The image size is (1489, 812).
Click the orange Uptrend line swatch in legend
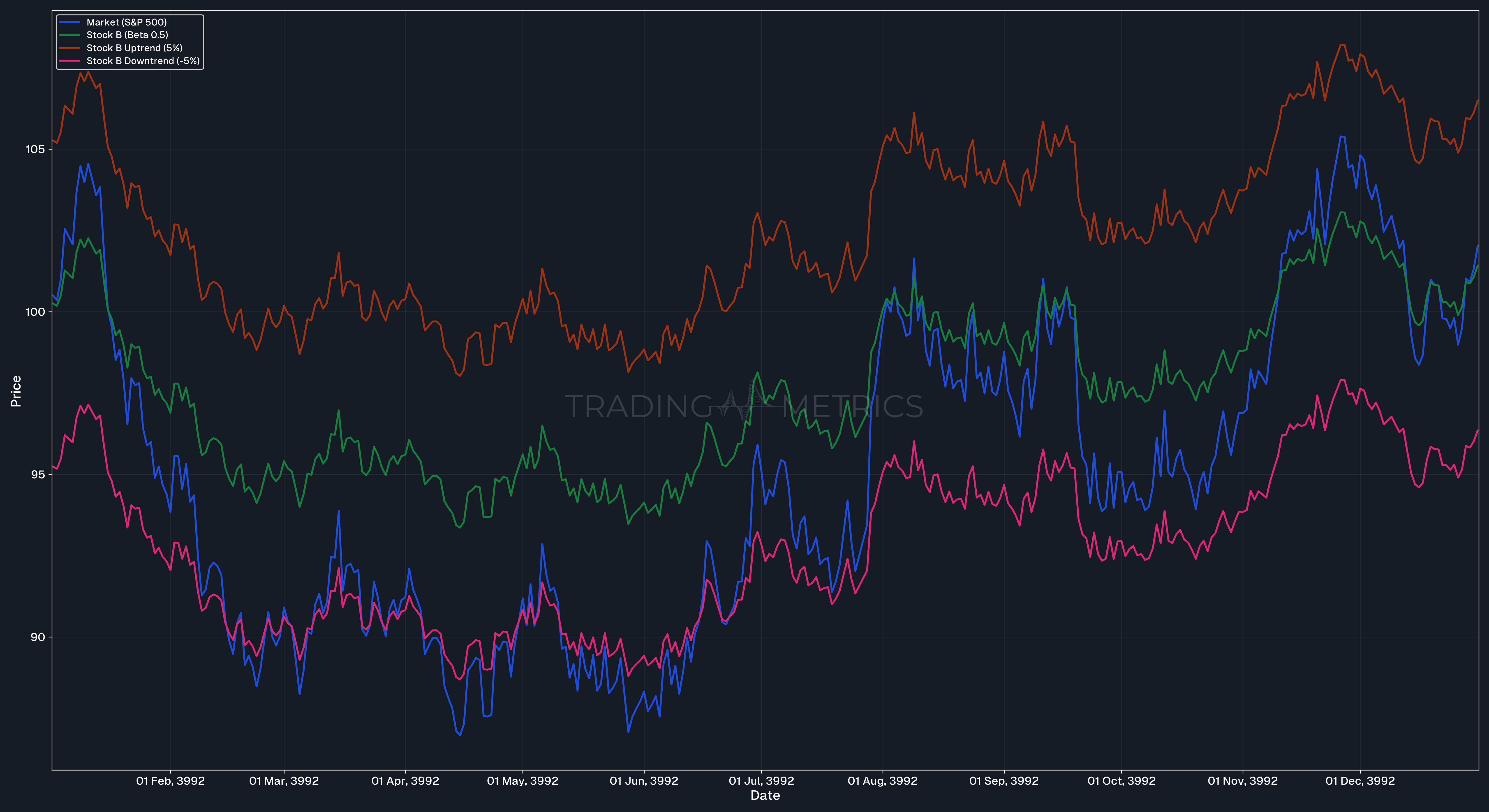point(70,48)
